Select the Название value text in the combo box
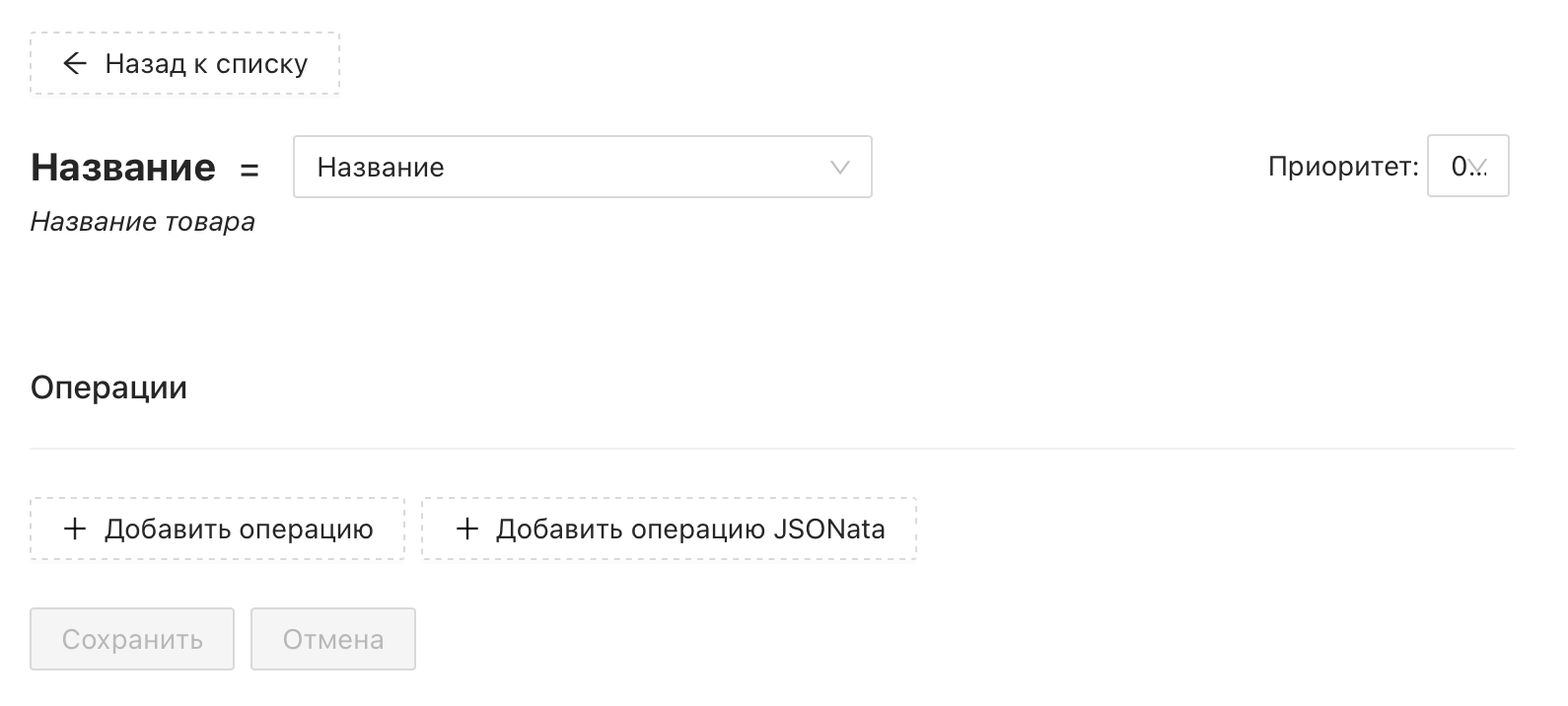This screenshot has width=1568, height=706. point(381,168)
